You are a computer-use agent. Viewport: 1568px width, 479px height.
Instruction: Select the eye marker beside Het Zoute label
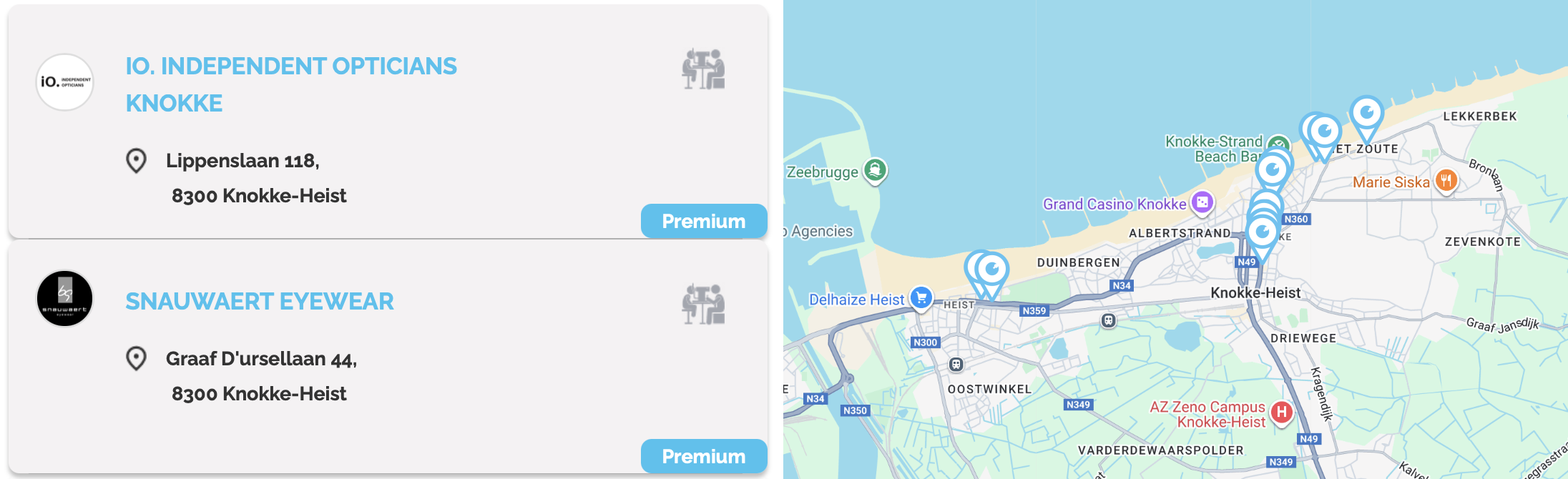pos(1325,132)
